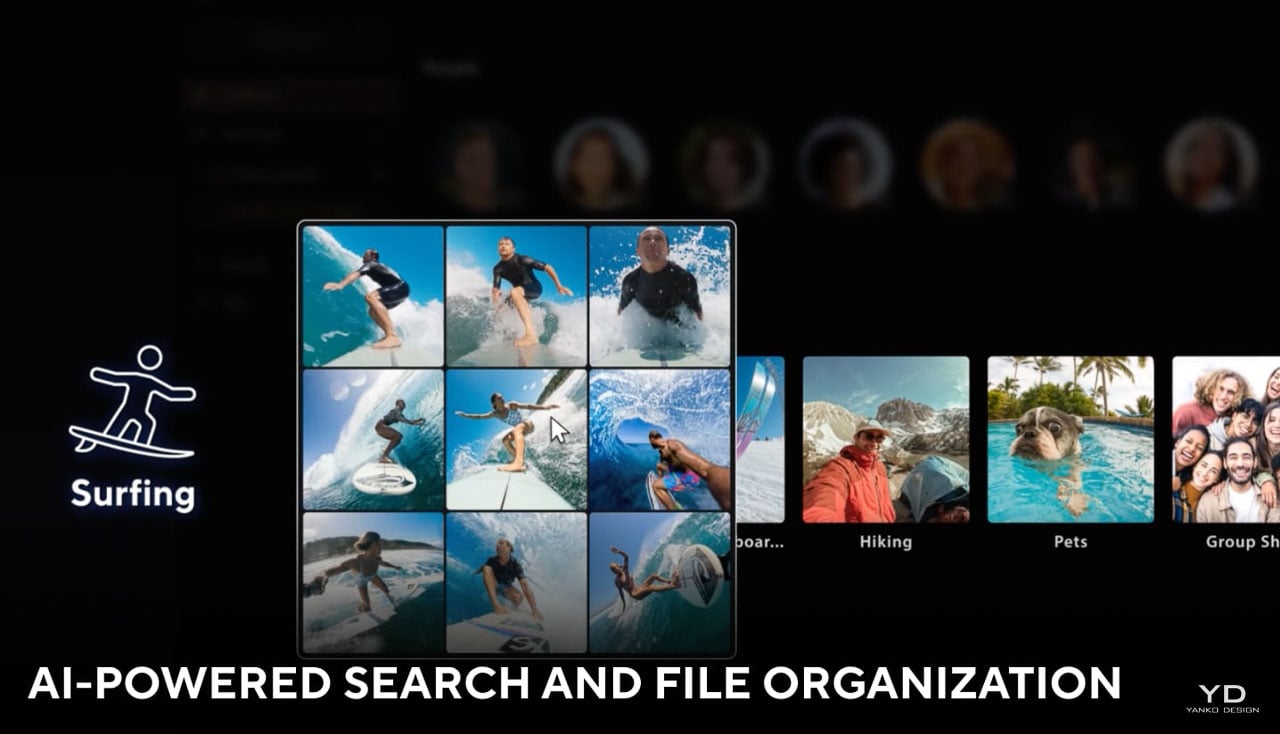Open the POV photo with the outstretched arm in the wave tube
The height and width of the screenshot is (734, 1280).
pos(659,439)
